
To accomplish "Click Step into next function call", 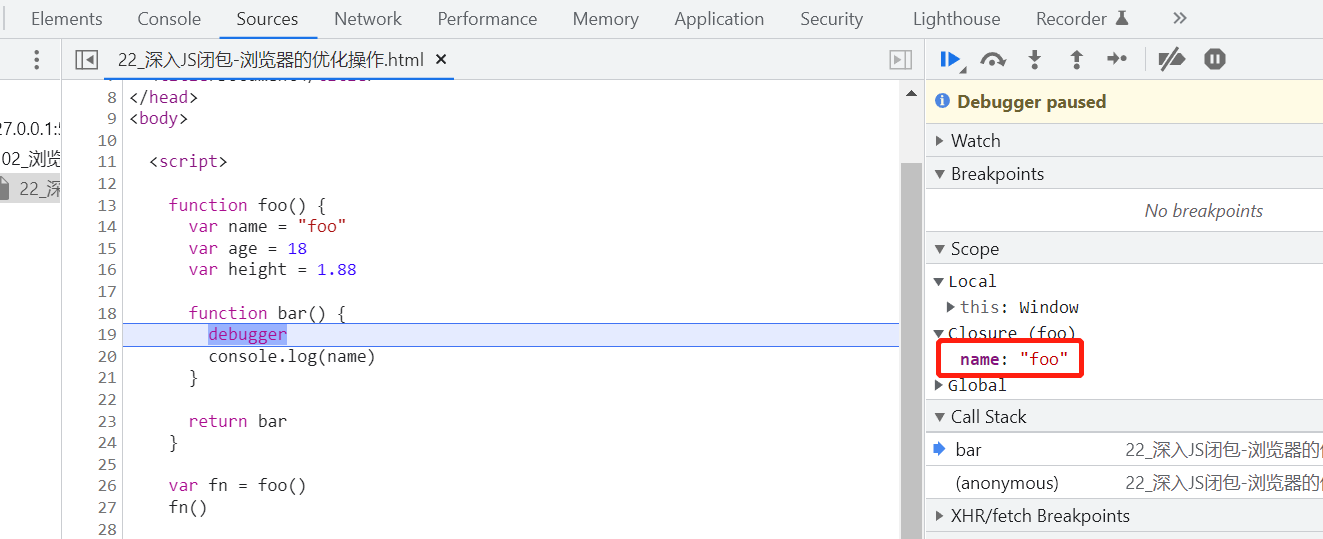I will pyautogui.click(x=1034, y=60).
